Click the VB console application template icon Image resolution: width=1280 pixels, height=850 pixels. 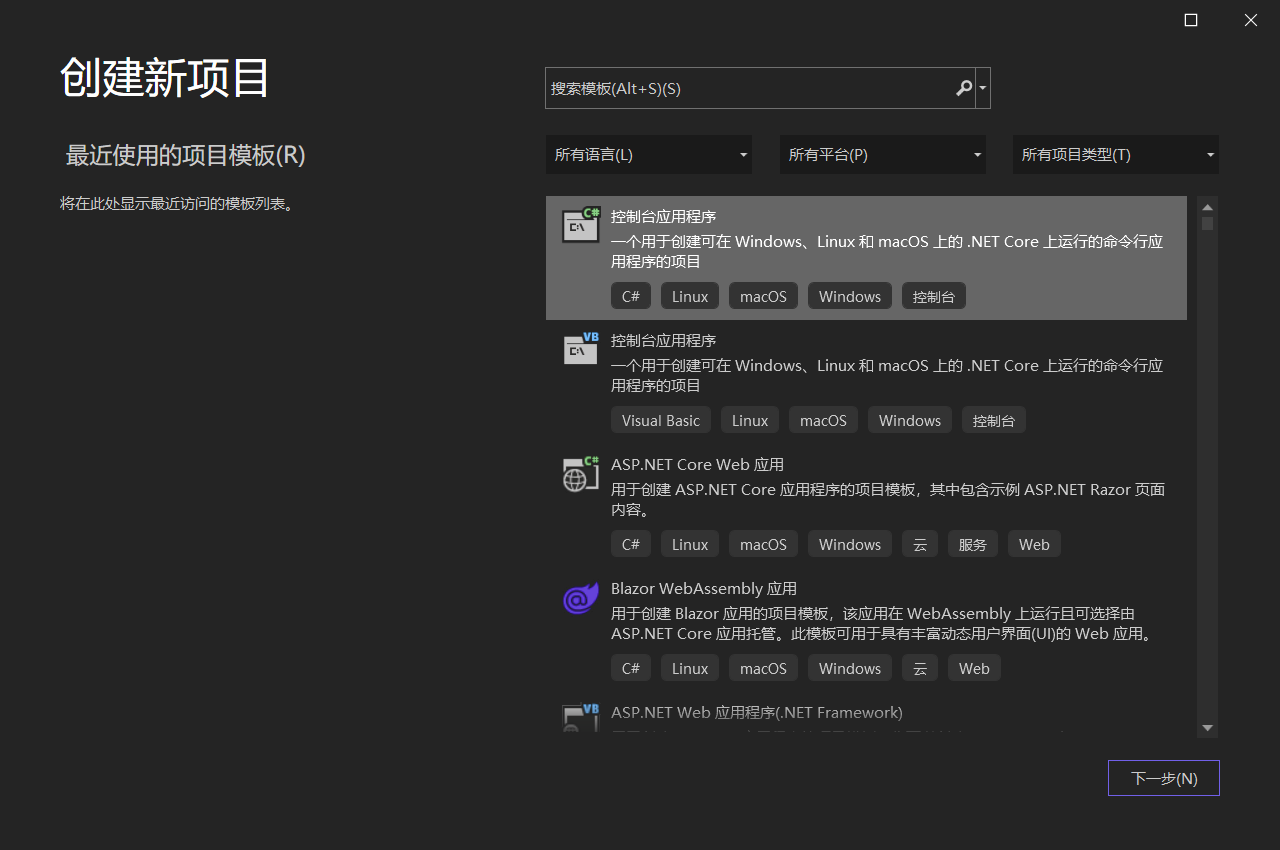580,349
